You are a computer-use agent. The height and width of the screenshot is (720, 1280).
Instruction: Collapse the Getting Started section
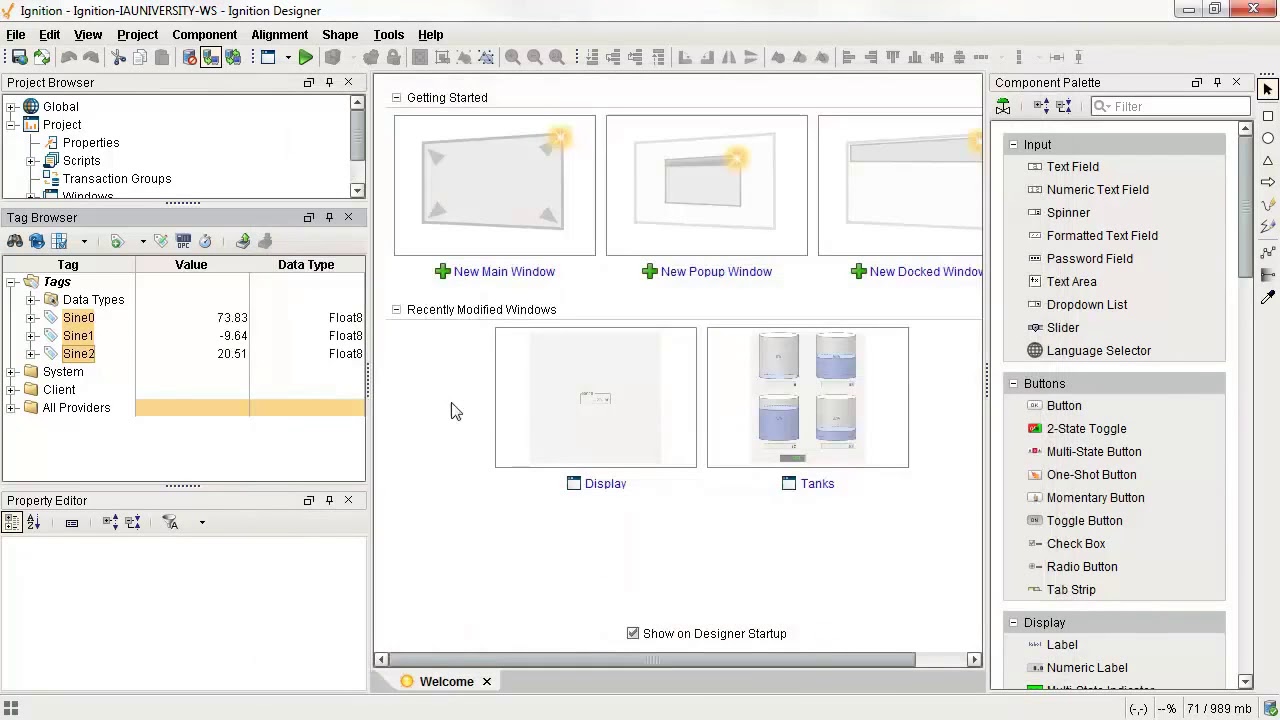pyautogui.click(x=396, y=97)
